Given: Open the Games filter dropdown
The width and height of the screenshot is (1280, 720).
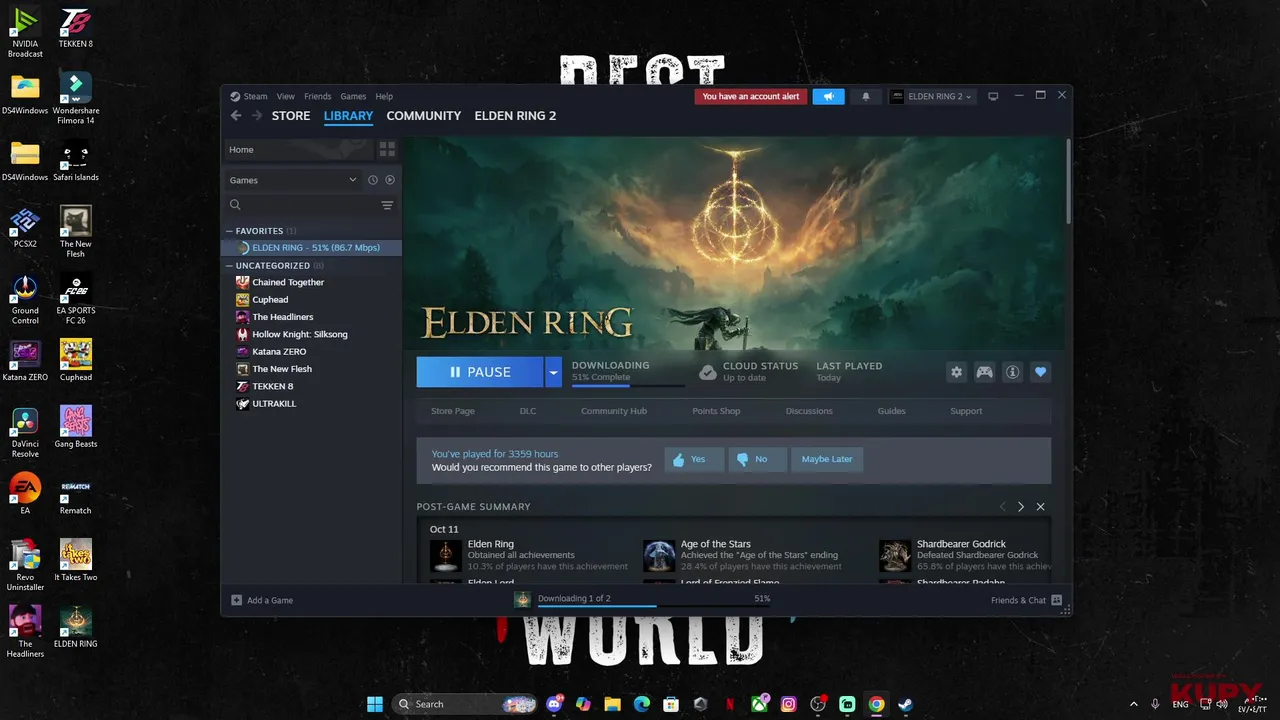Looking at the screenshot, I should coord(293,180).
